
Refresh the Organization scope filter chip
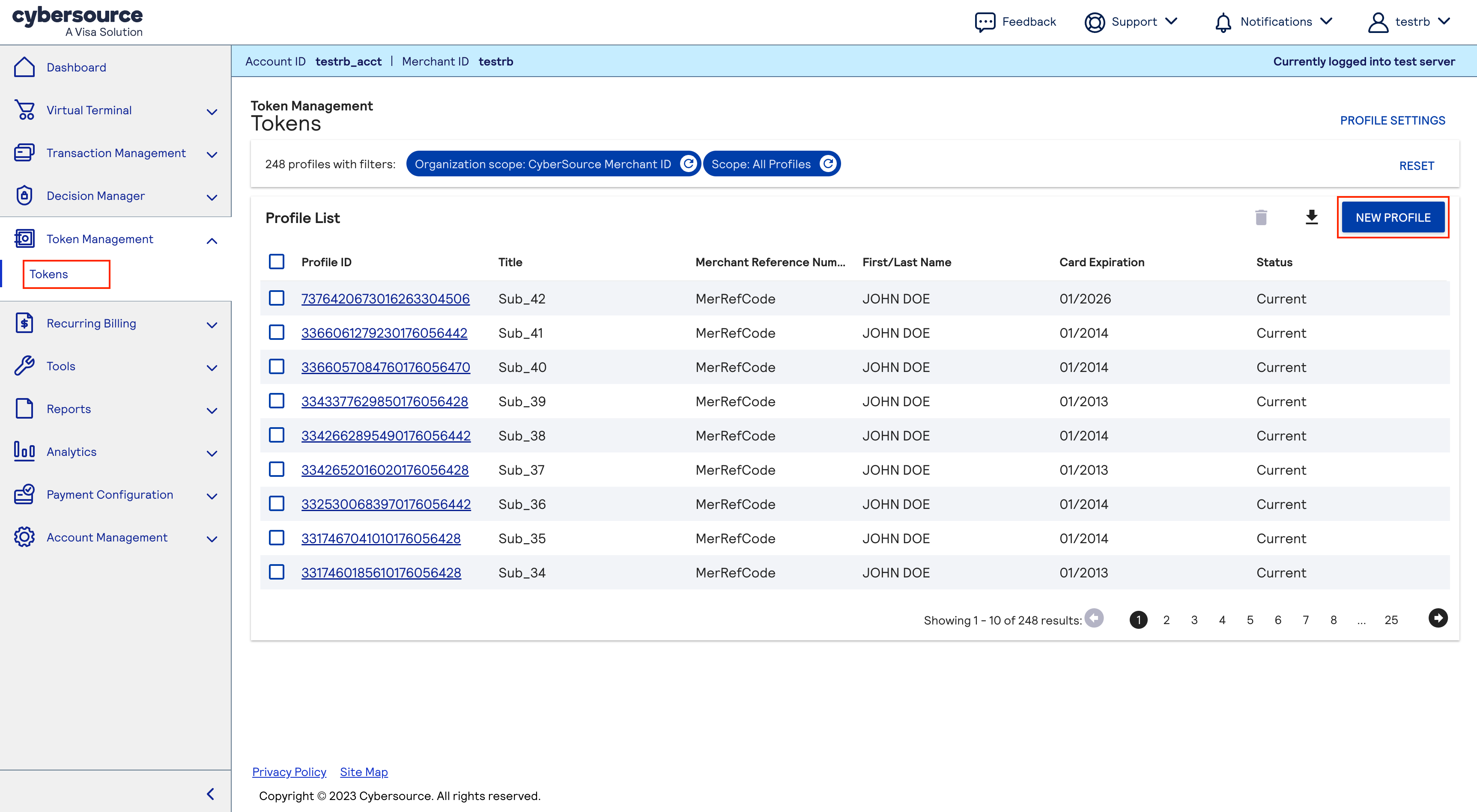point(689,164)
